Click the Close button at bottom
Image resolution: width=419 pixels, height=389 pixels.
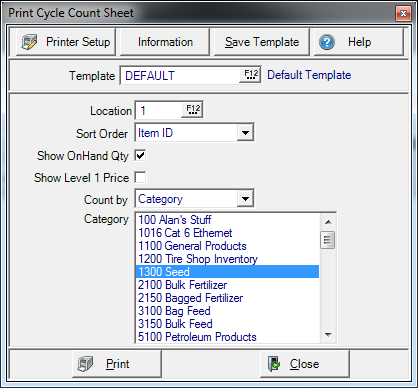coord(305,364)
